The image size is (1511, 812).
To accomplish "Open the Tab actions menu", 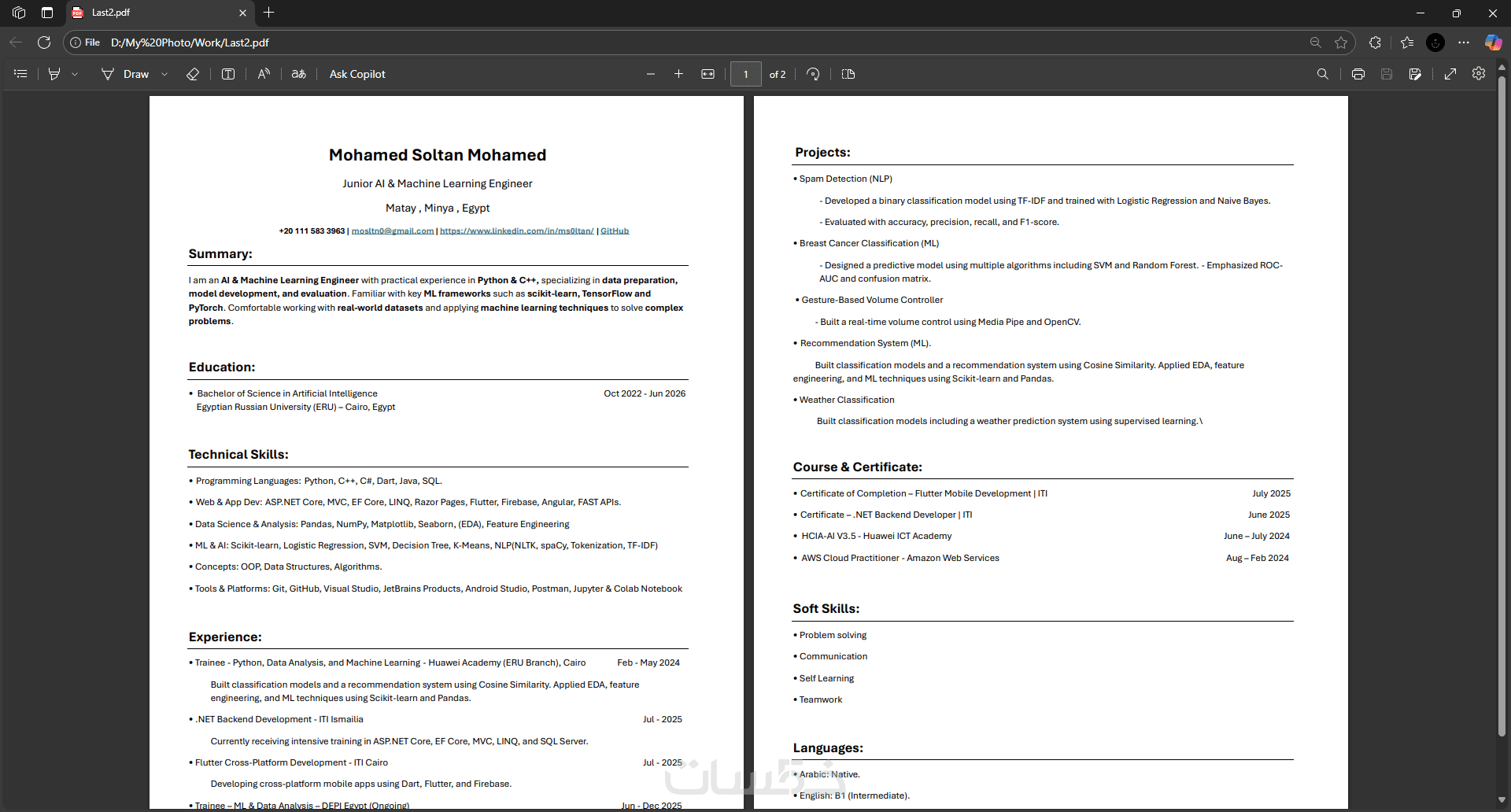I will (47, 13).
